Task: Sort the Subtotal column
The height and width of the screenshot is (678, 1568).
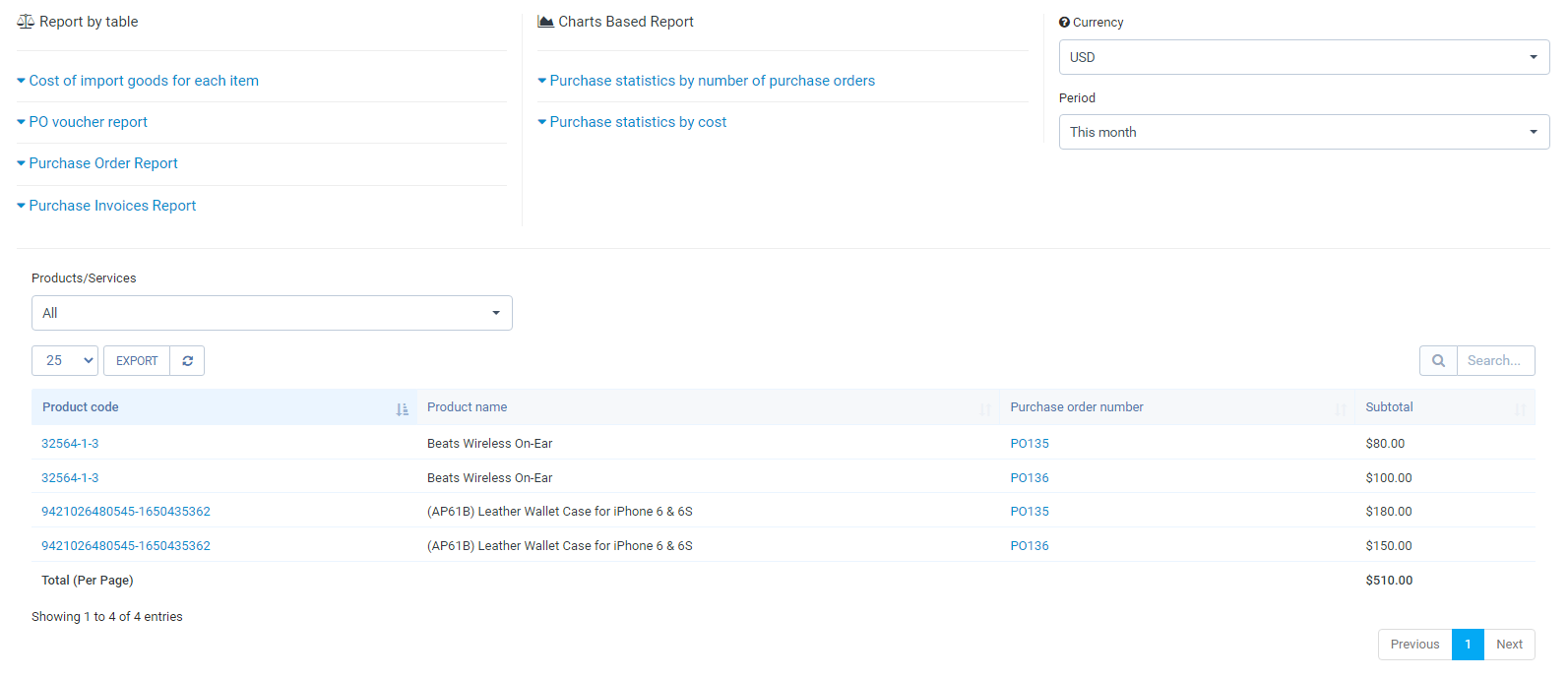Action: pos(1520,408)
